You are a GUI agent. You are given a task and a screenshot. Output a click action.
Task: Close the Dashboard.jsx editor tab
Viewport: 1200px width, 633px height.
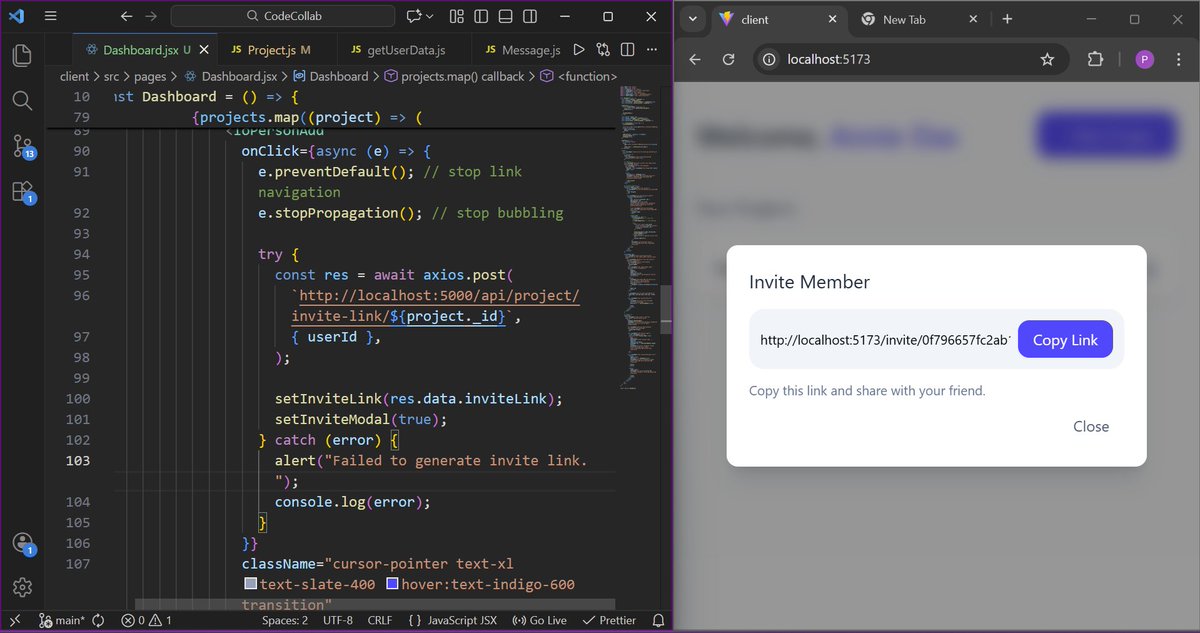click(x=206, y=50)
